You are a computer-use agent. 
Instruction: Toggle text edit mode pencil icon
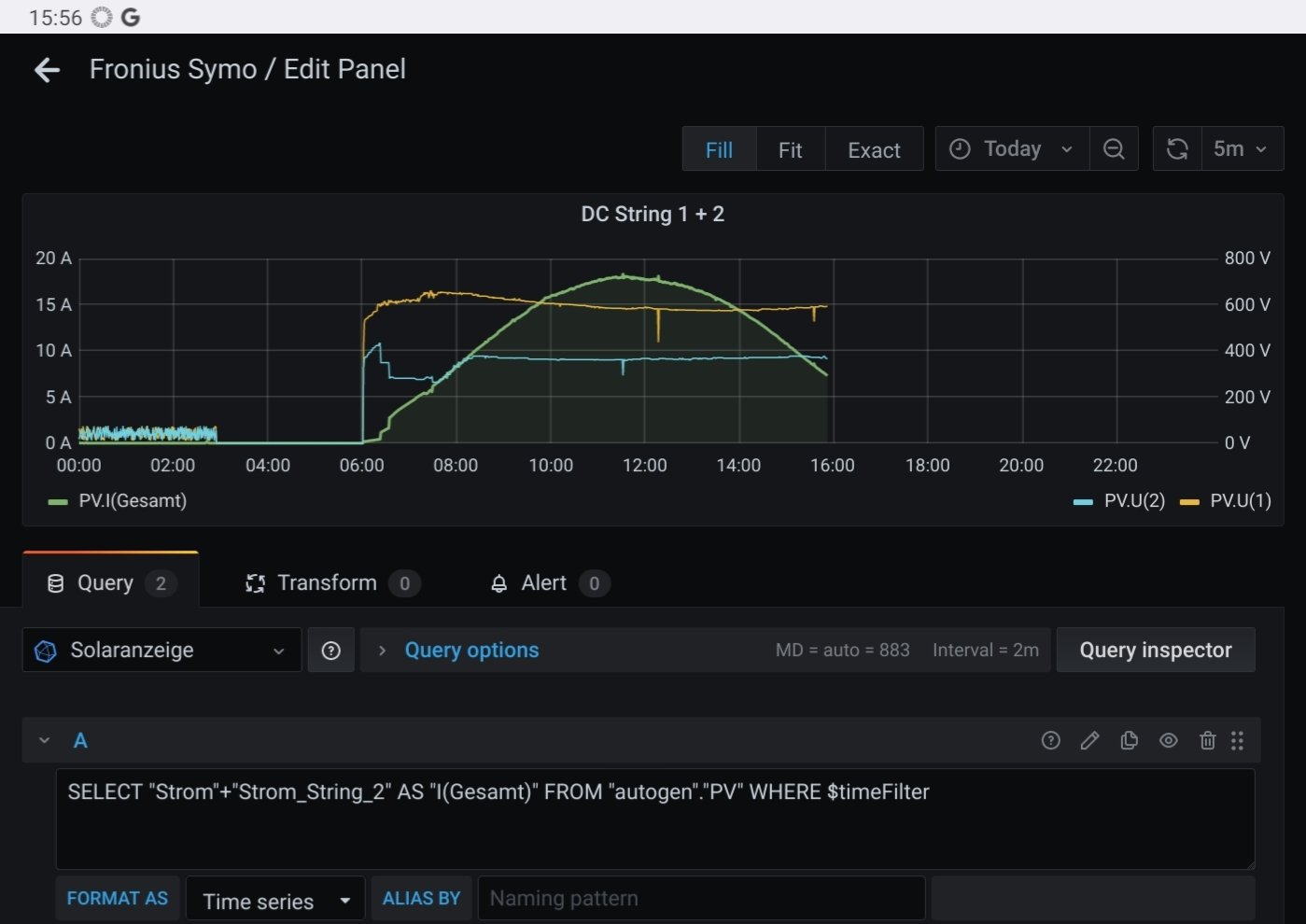[1089, 741]
